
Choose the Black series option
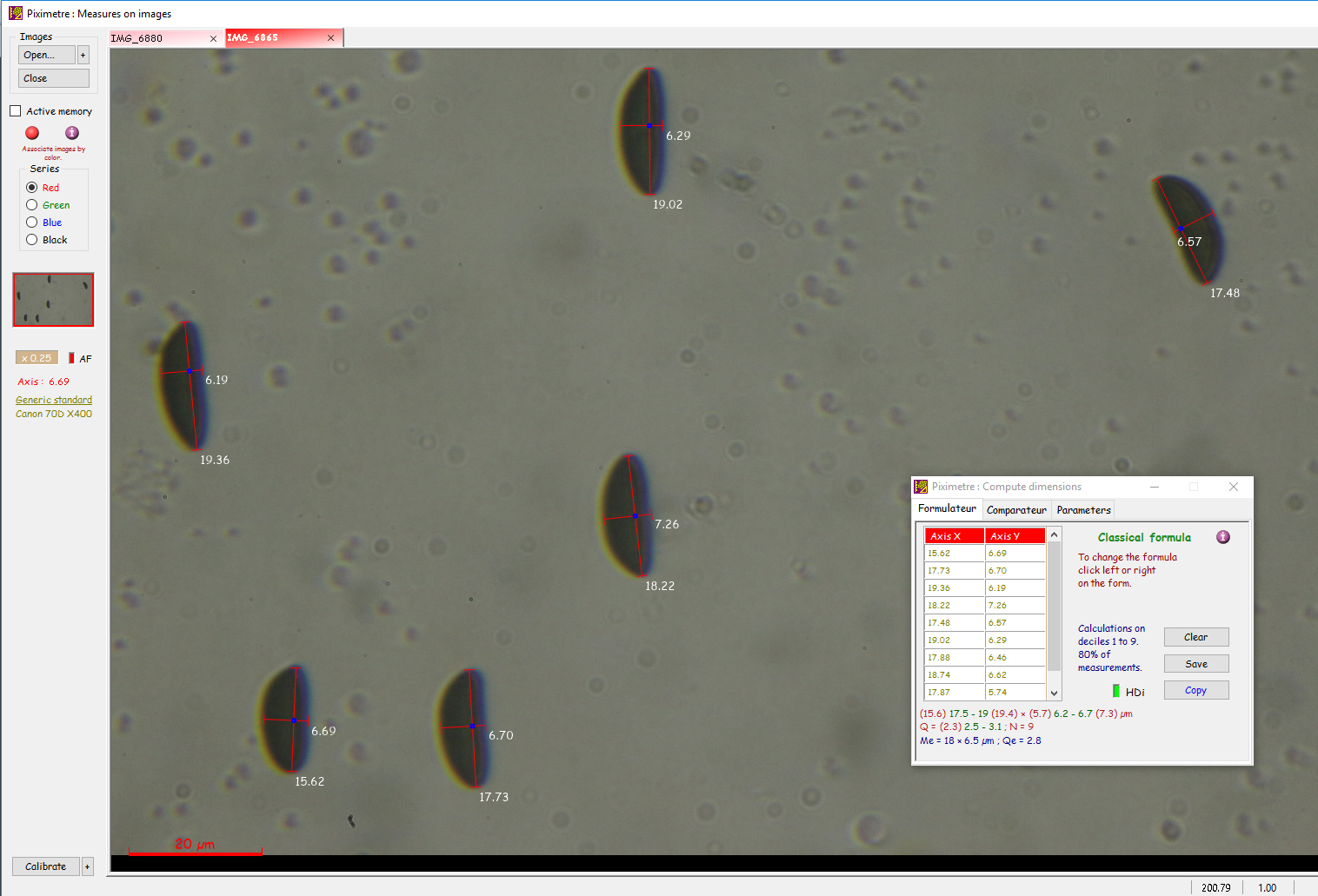point(32,240)
